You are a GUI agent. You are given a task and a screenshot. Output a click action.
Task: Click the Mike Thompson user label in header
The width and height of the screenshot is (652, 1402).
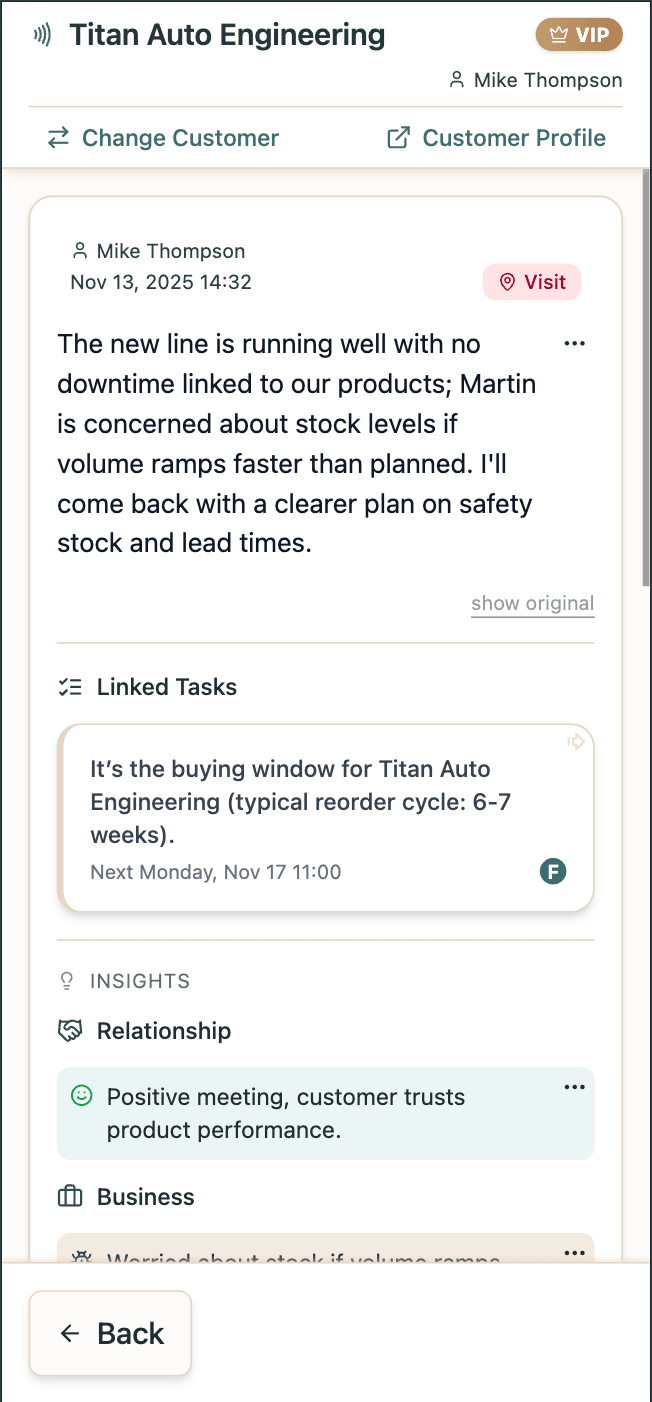547,80
